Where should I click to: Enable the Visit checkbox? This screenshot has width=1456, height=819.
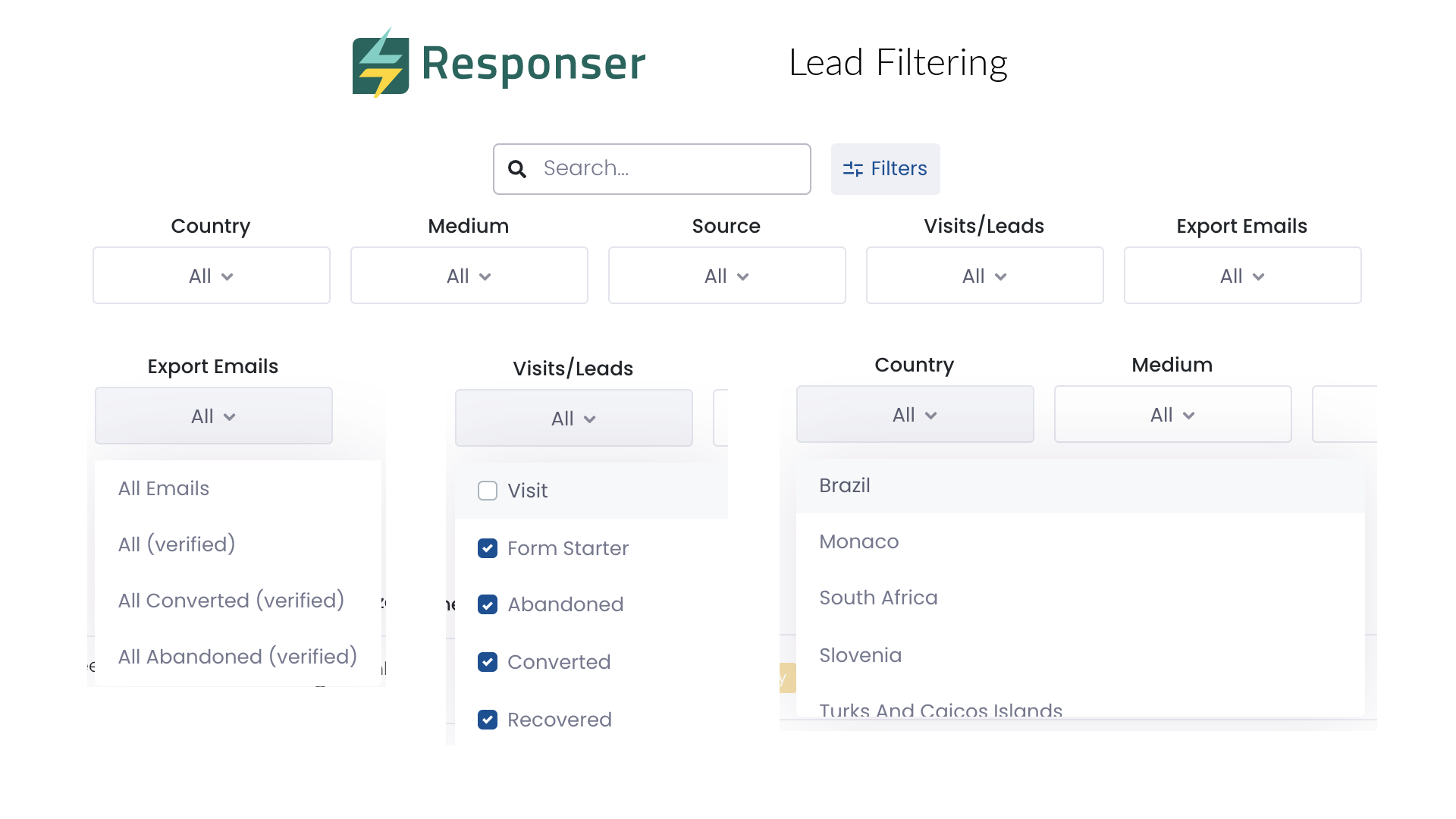click(487, 491)
